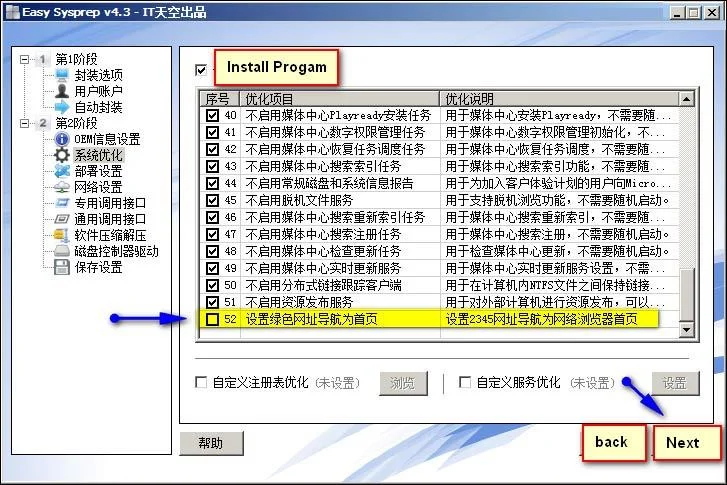This screenshot has height=485, width=727.
Task: Click the 部署设置 tools icon
Action: click(x=62, y=171)
